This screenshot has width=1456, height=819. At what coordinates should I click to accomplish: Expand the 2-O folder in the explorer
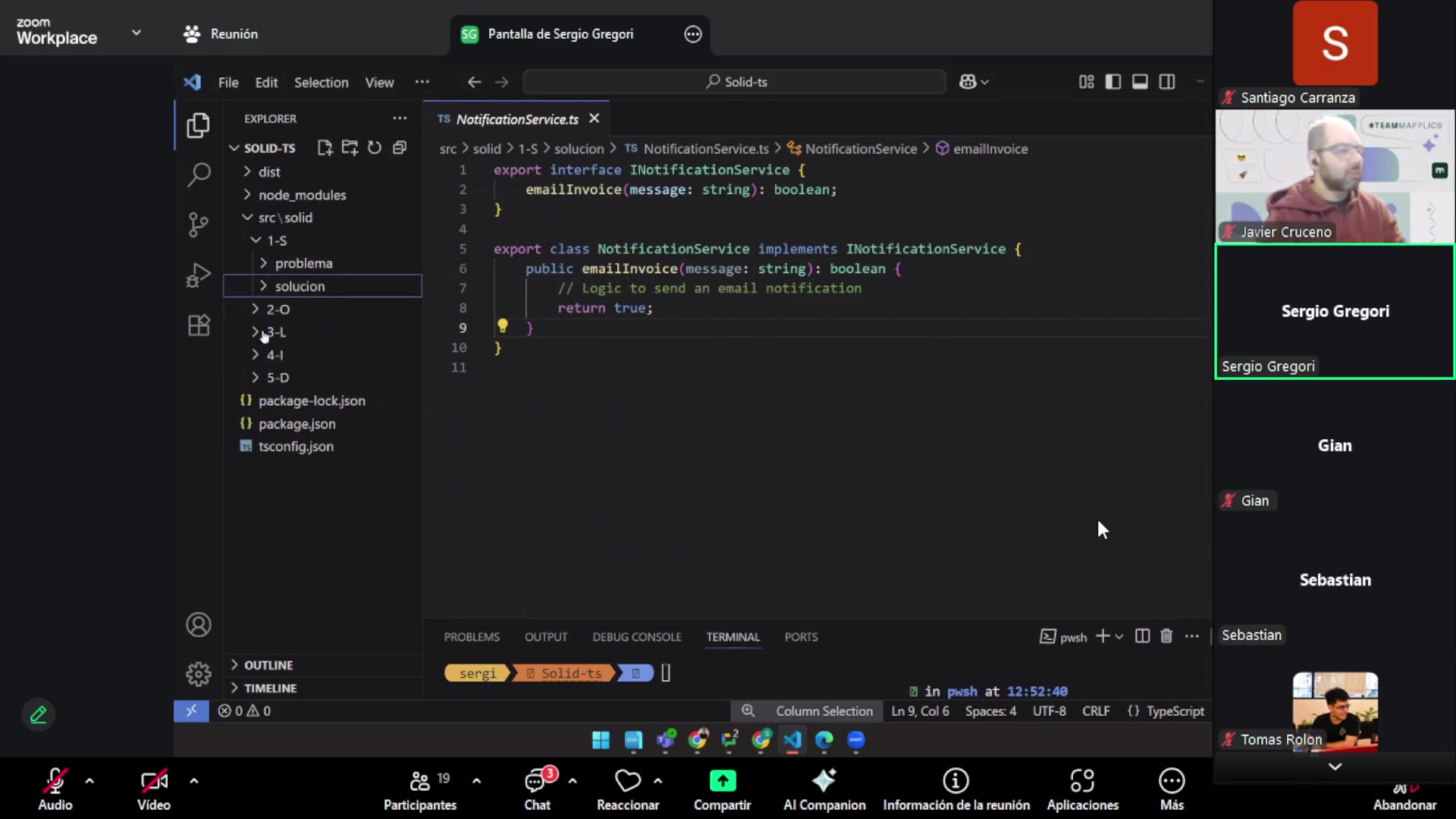pyautogui.click(x=278, y=309)
